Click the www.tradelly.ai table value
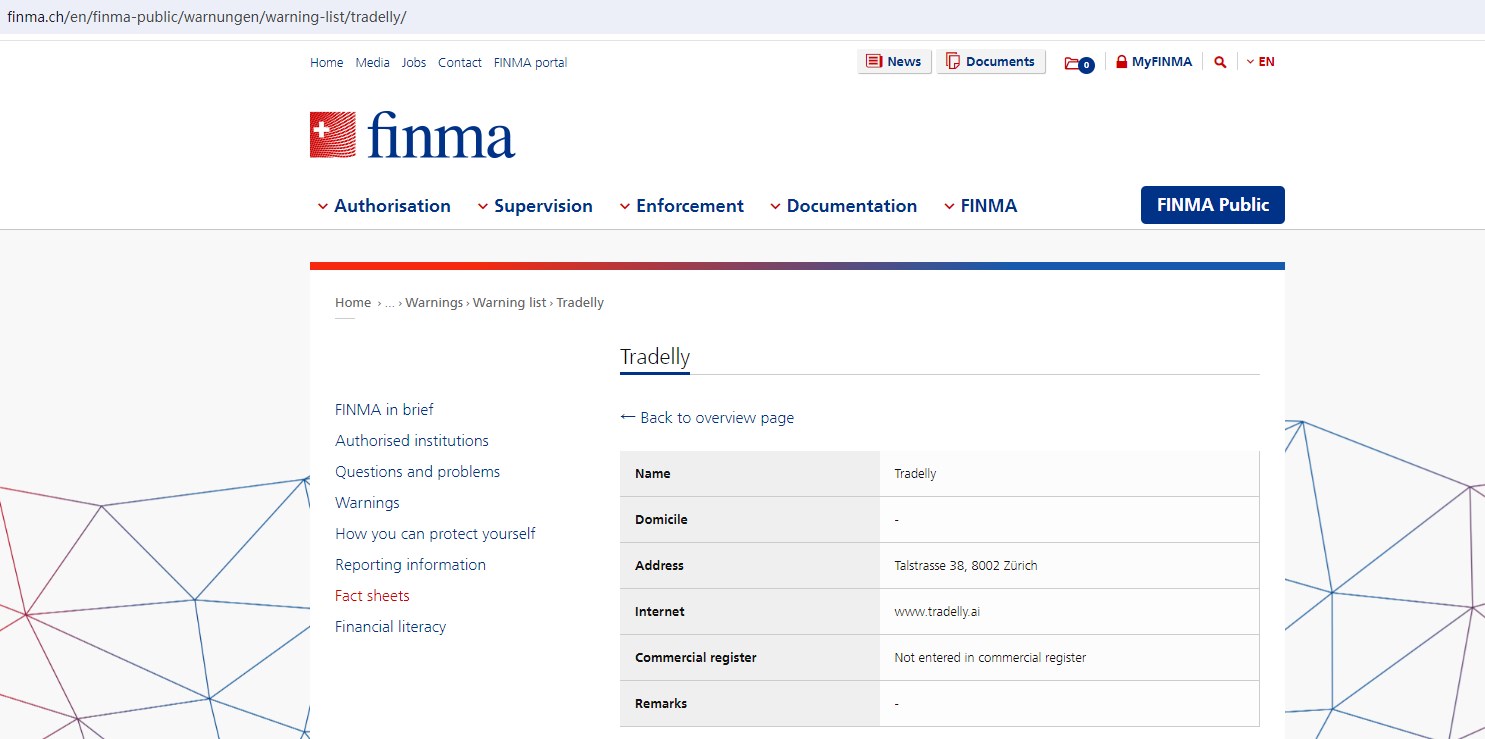The height and width of the screenshot is (739, 1485). pos(937,612)
